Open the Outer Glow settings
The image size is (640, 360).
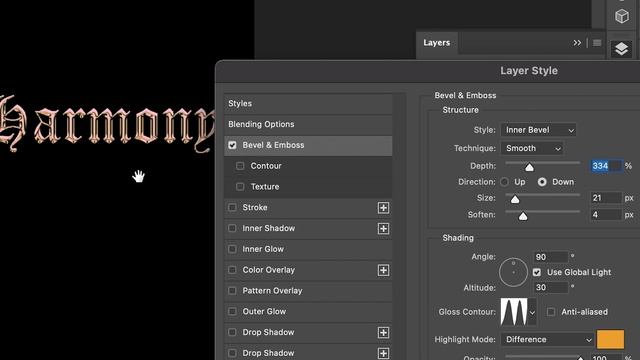pyautogui.click(x=308, y=311)
